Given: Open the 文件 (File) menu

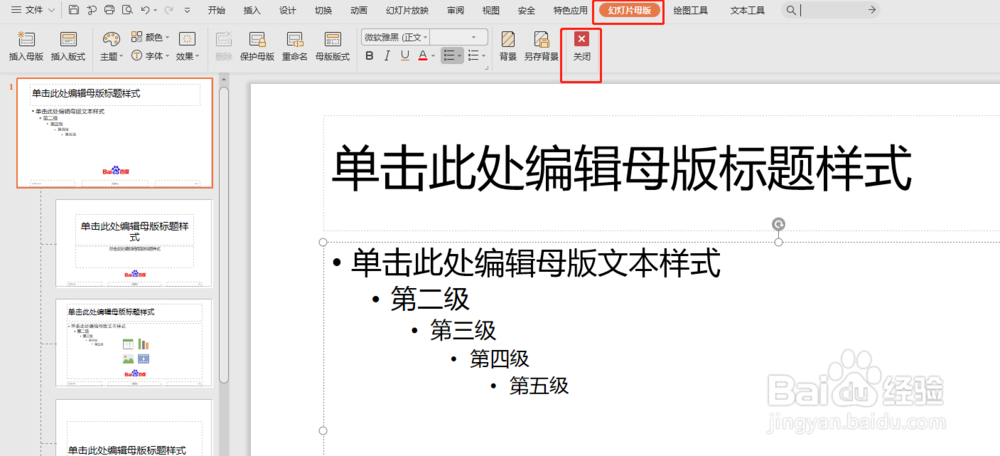Looking at the screenshot, I should click(33, 10).
